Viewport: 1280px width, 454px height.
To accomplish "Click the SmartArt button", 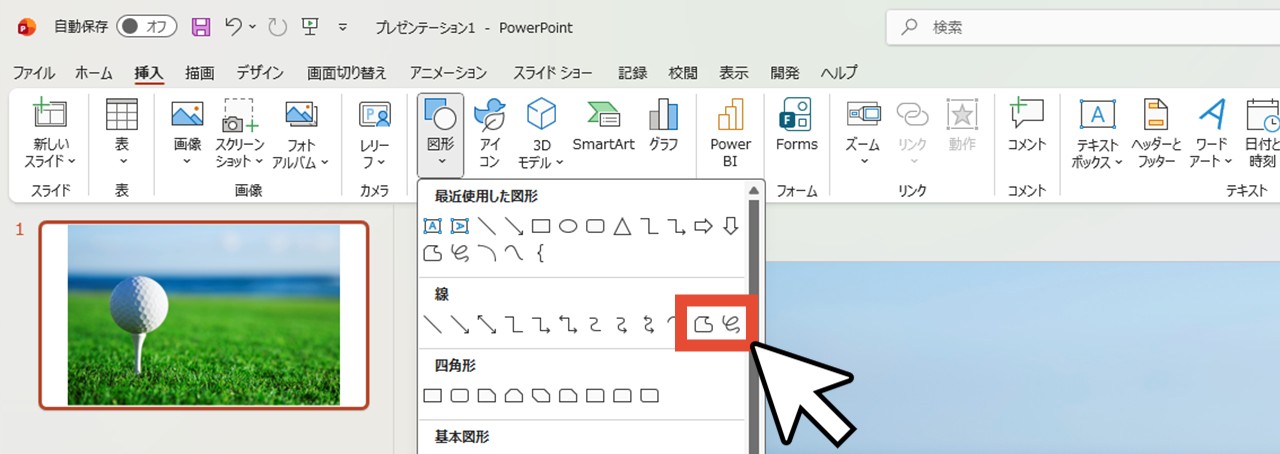I will [x=603, y=127].
